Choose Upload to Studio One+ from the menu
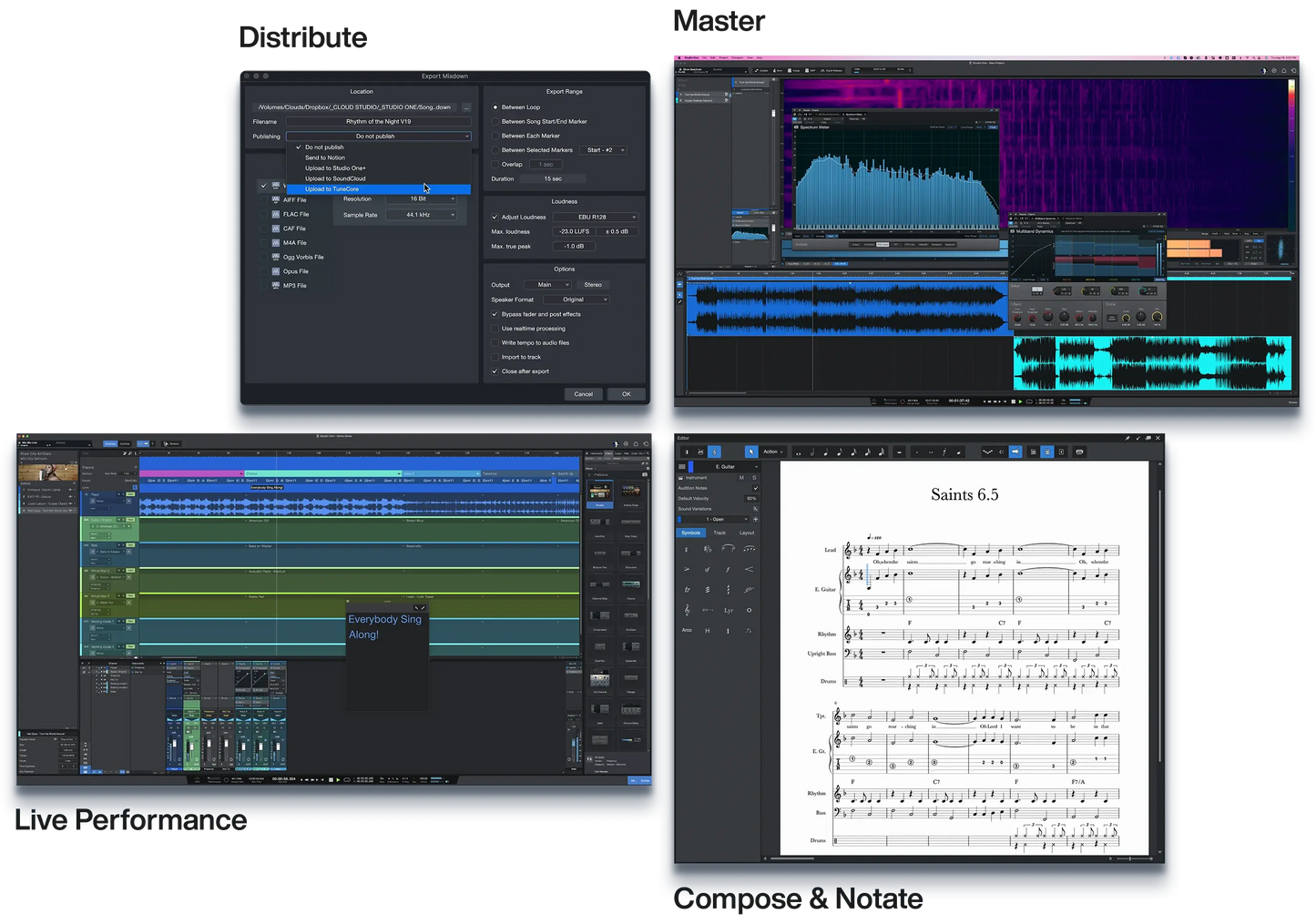The image size is (1316, 924). pos(379,168)
